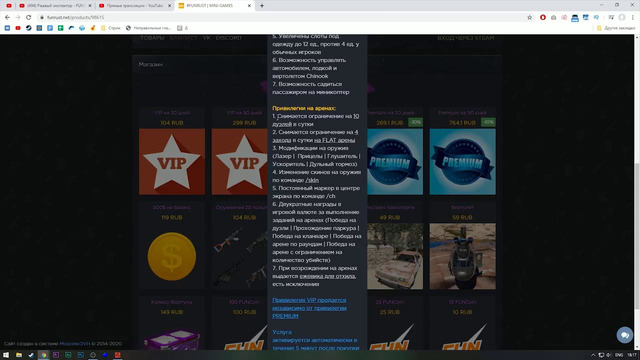Select the Premium 269.1 RUB product image
Viewport: 640px width, 360px height.
395,162
